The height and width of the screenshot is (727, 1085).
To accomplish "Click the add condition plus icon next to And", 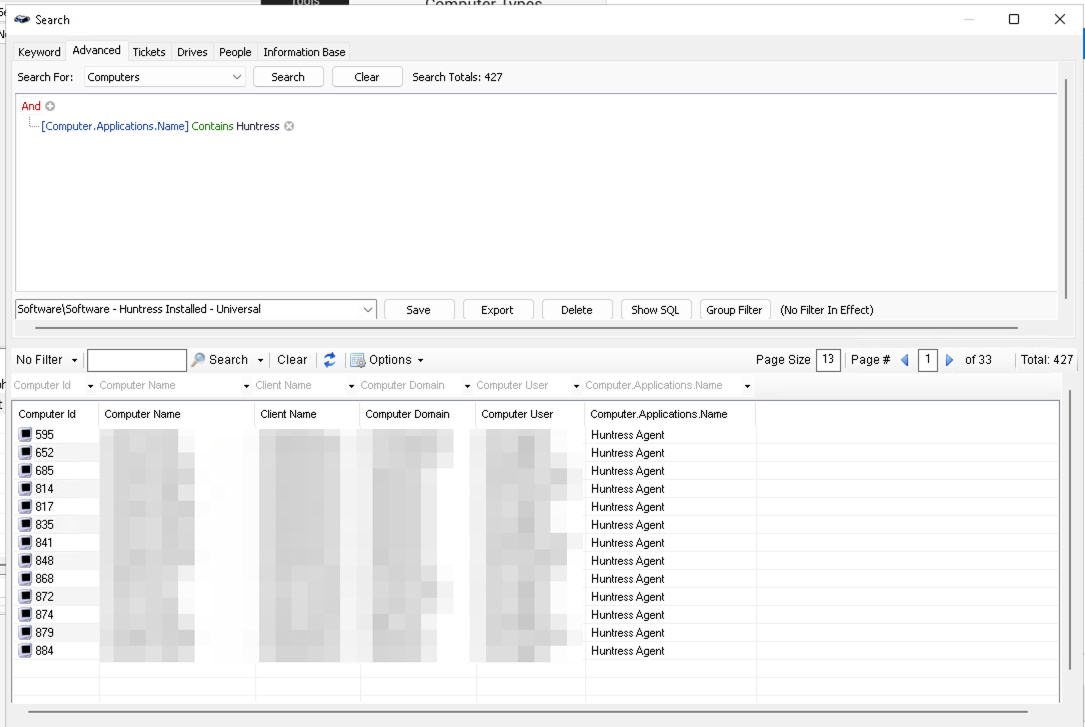I will point(50,106).
